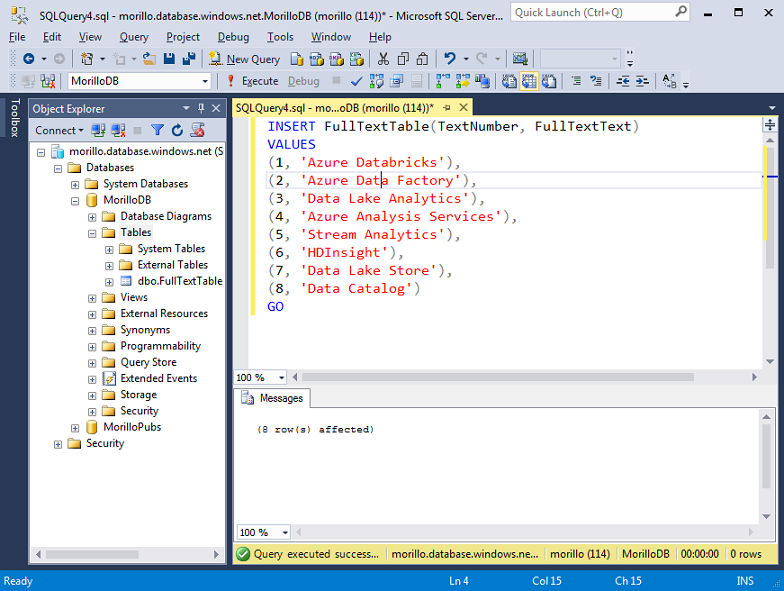Image resolution: width=784 pixels, height=591 pixels.
Task: Click the New Query button
Action: (244, 59)
